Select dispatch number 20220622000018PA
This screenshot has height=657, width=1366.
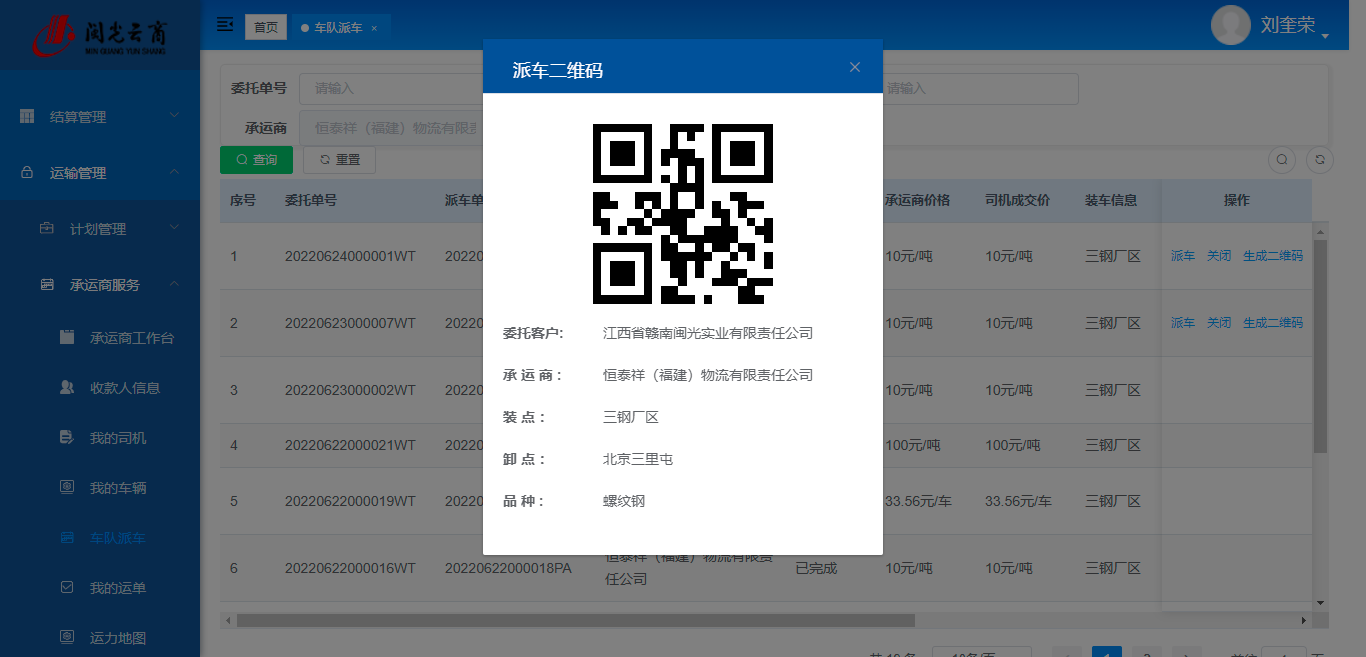508,568
